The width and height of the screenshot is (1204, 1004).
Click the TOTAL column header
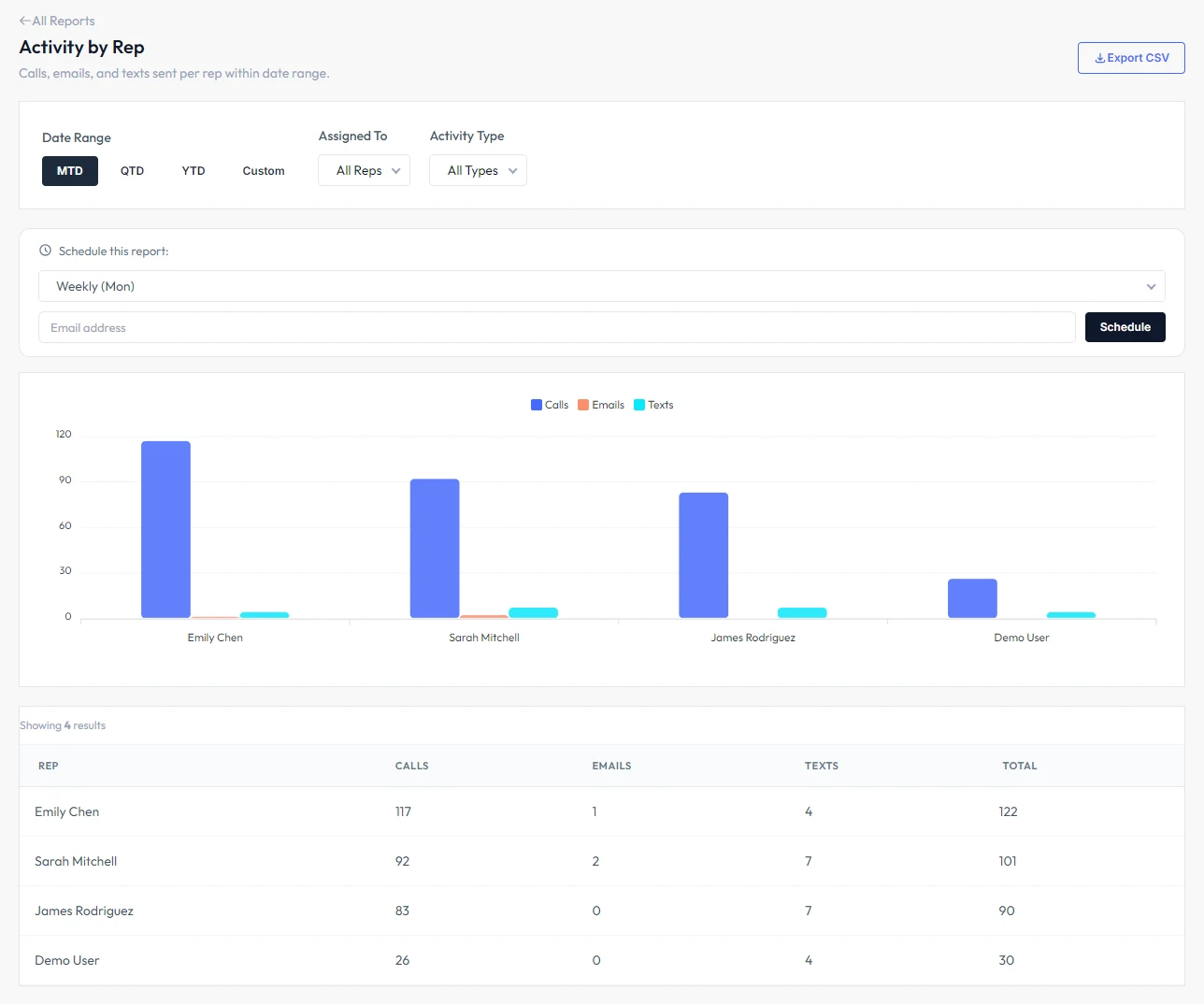(x=1020, y=766)
